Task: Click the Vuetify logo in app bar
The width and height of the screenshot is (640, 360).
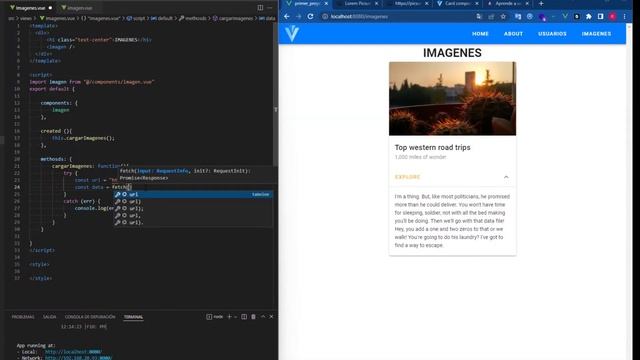Action: pyautogui.click(x=292, y=33)
